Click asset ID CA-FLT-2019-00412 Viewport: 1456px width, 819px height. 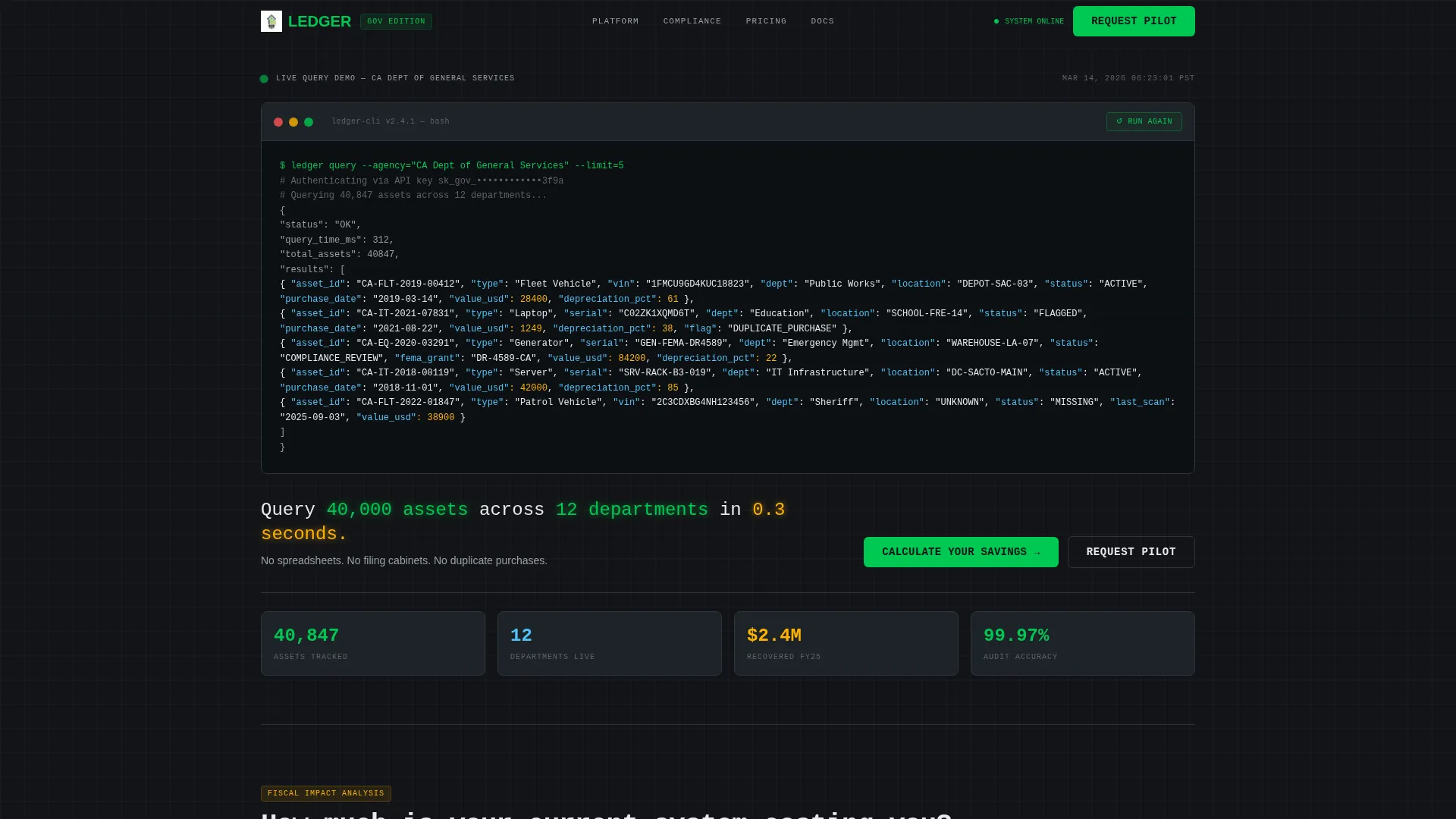(408, 284)
